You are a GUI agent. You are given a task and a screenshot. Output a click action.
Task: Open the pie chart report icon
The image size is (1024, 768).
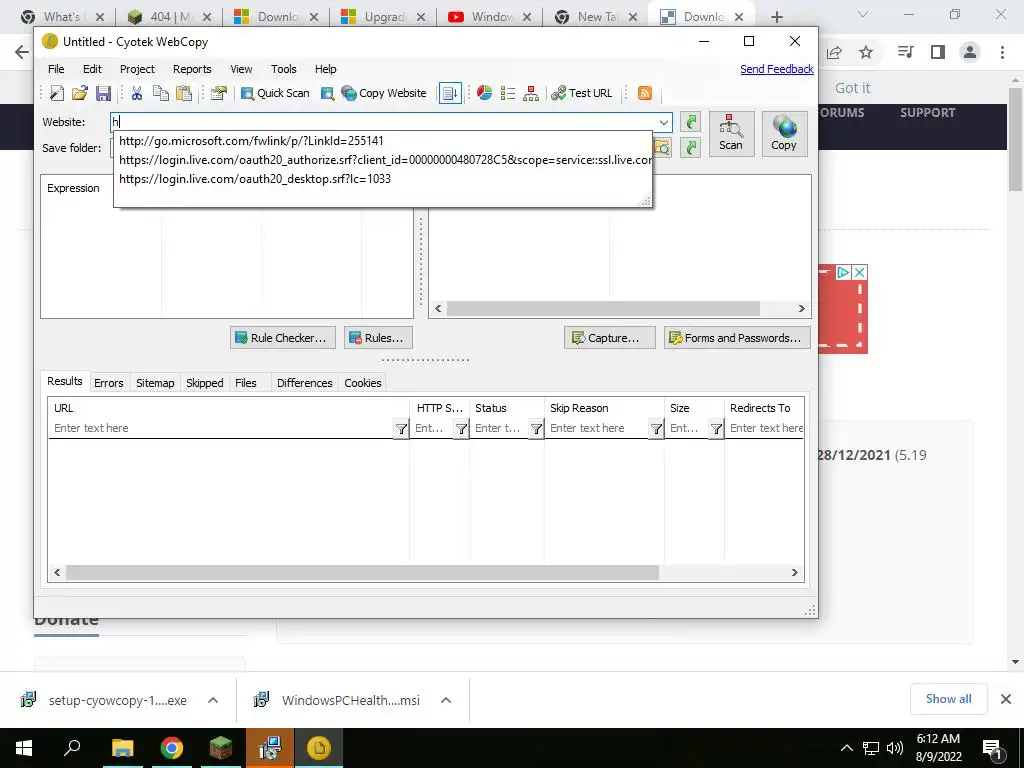484,93
